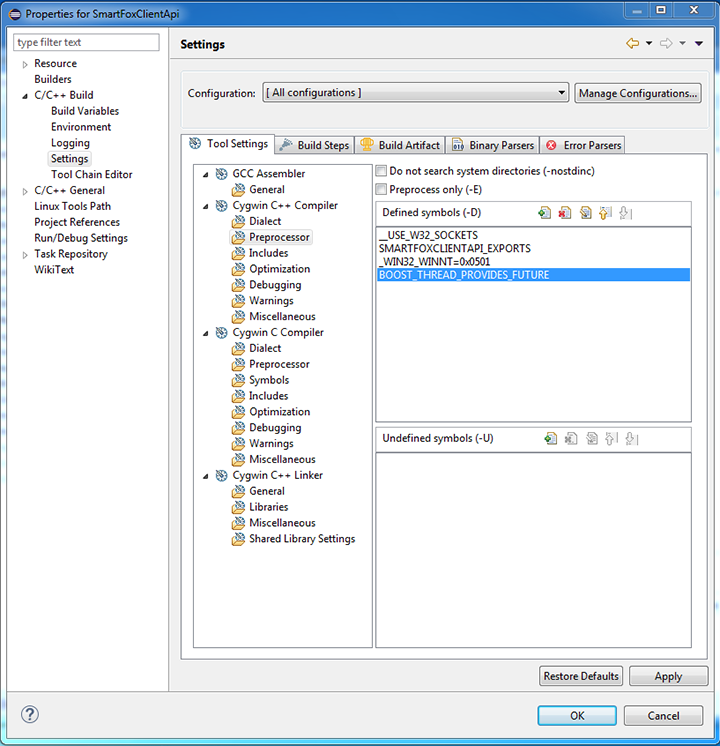The height and width of the screenshot is (746, 720).
Task: Open back history dropdown arrow
Action: coord(649,43)
